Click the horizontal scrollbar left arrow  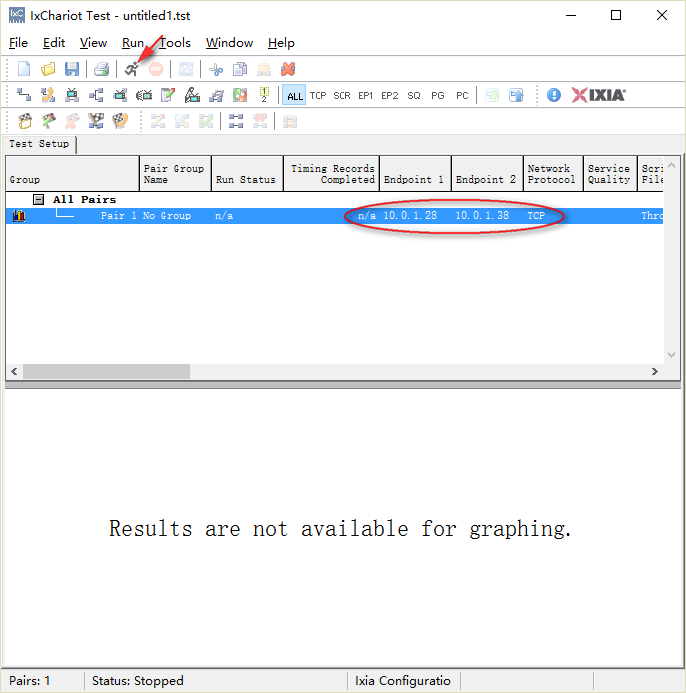14,371
